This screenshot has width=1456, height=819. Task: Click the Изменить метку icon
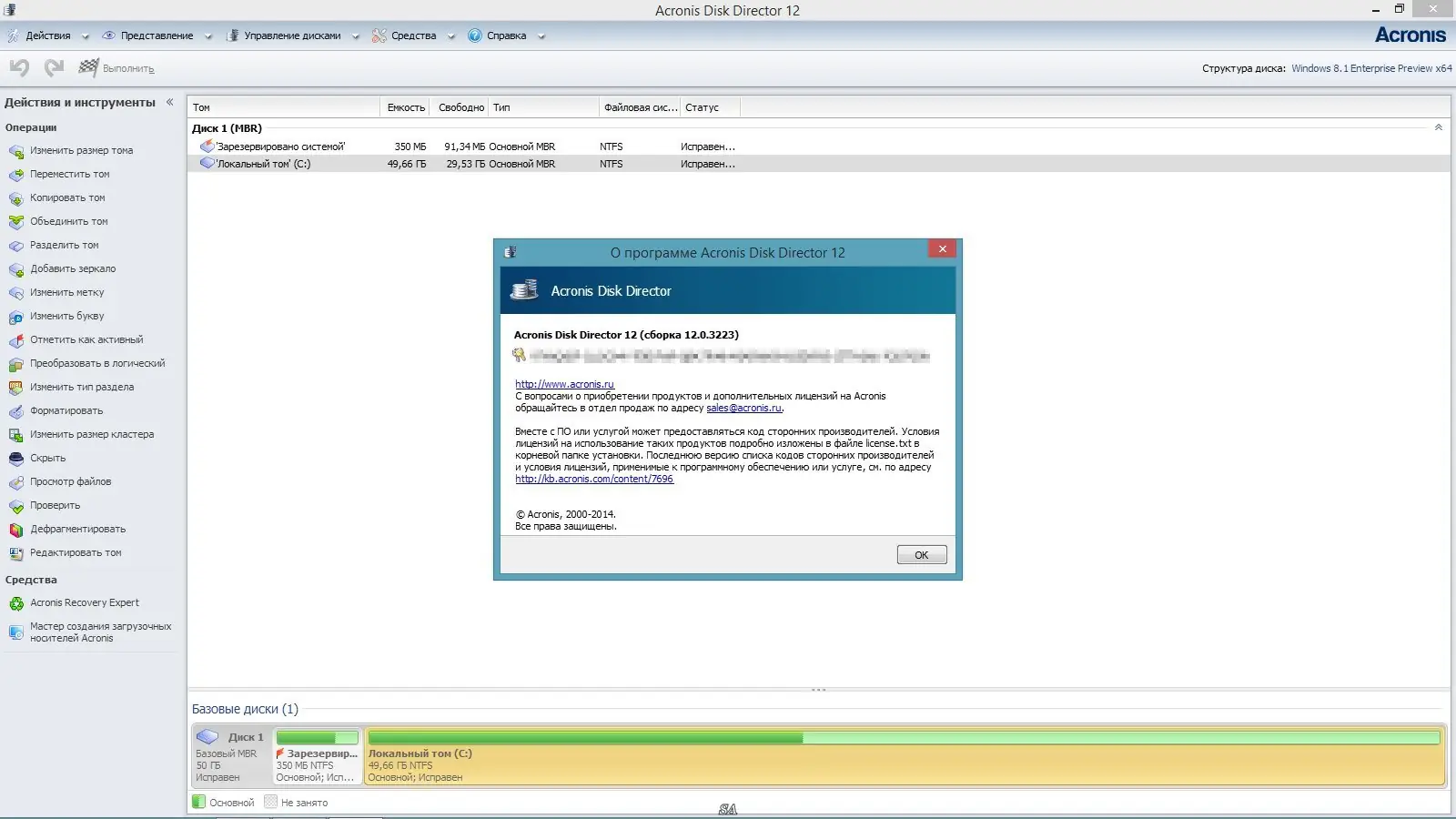[x=16, y=293]
